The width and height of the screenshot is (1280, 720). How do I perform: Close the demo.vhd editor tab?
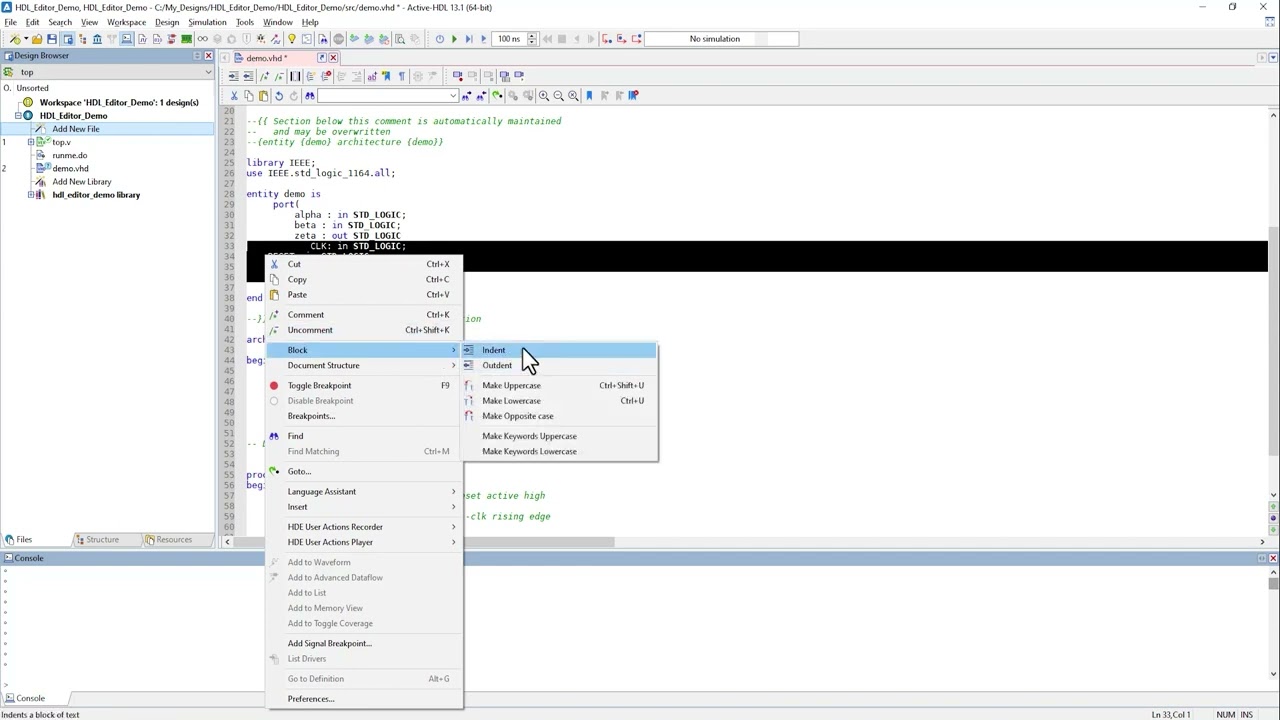[x=333, y=58]
